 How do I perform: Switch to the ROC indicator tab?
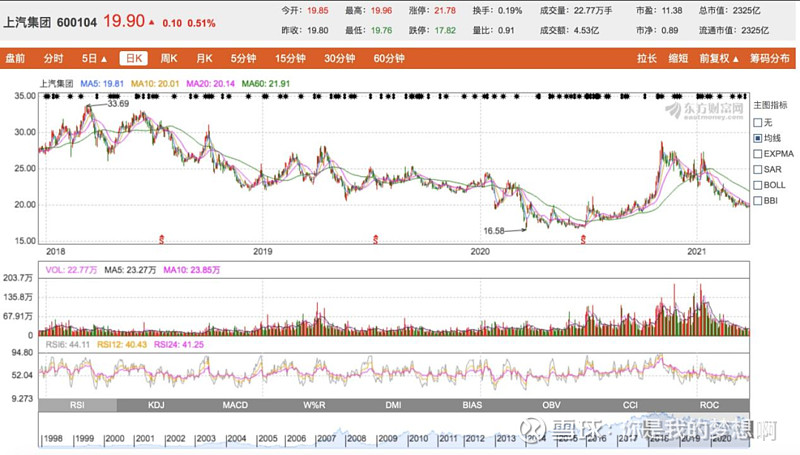point(710,405)
